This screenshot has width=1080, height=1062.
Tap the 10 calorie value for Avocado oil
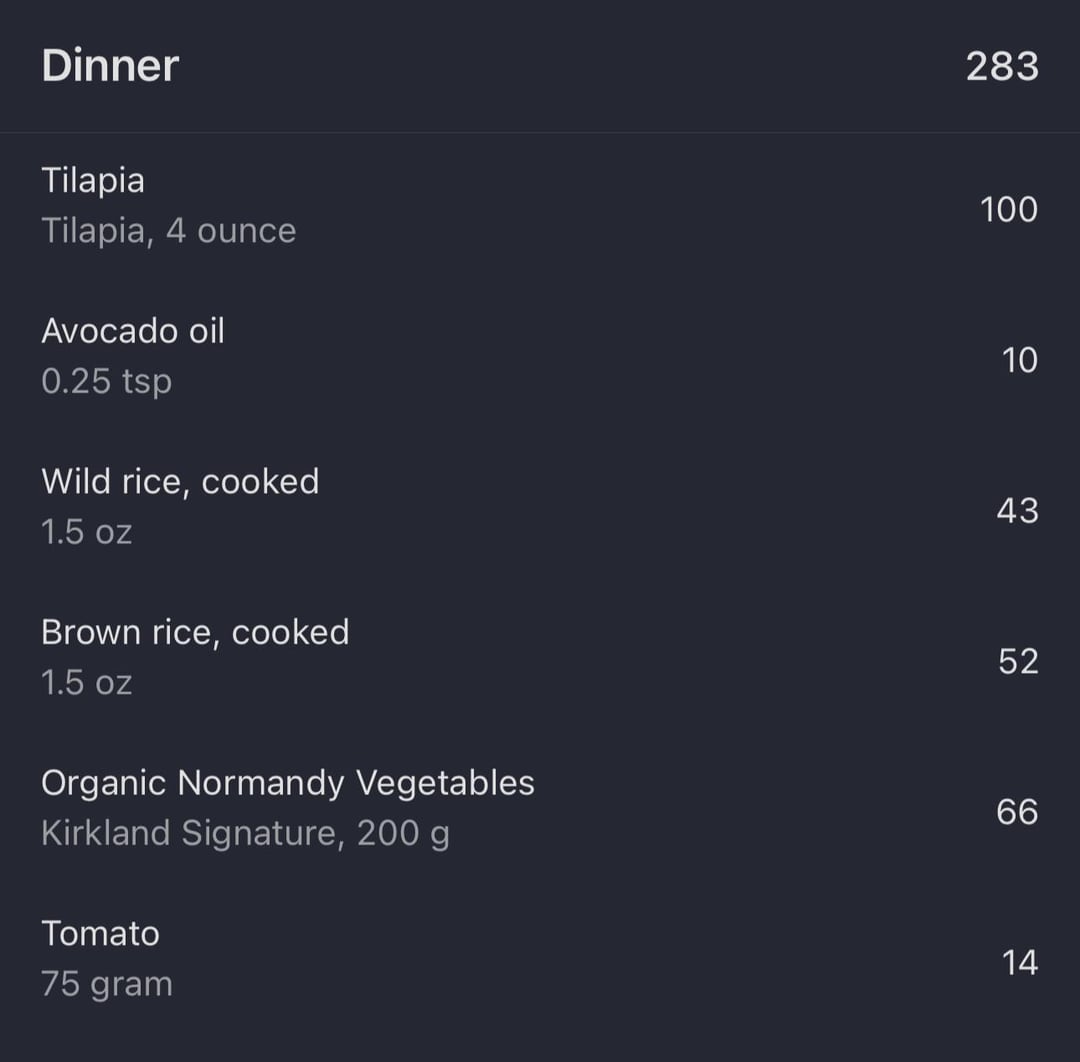(1019, 360)
